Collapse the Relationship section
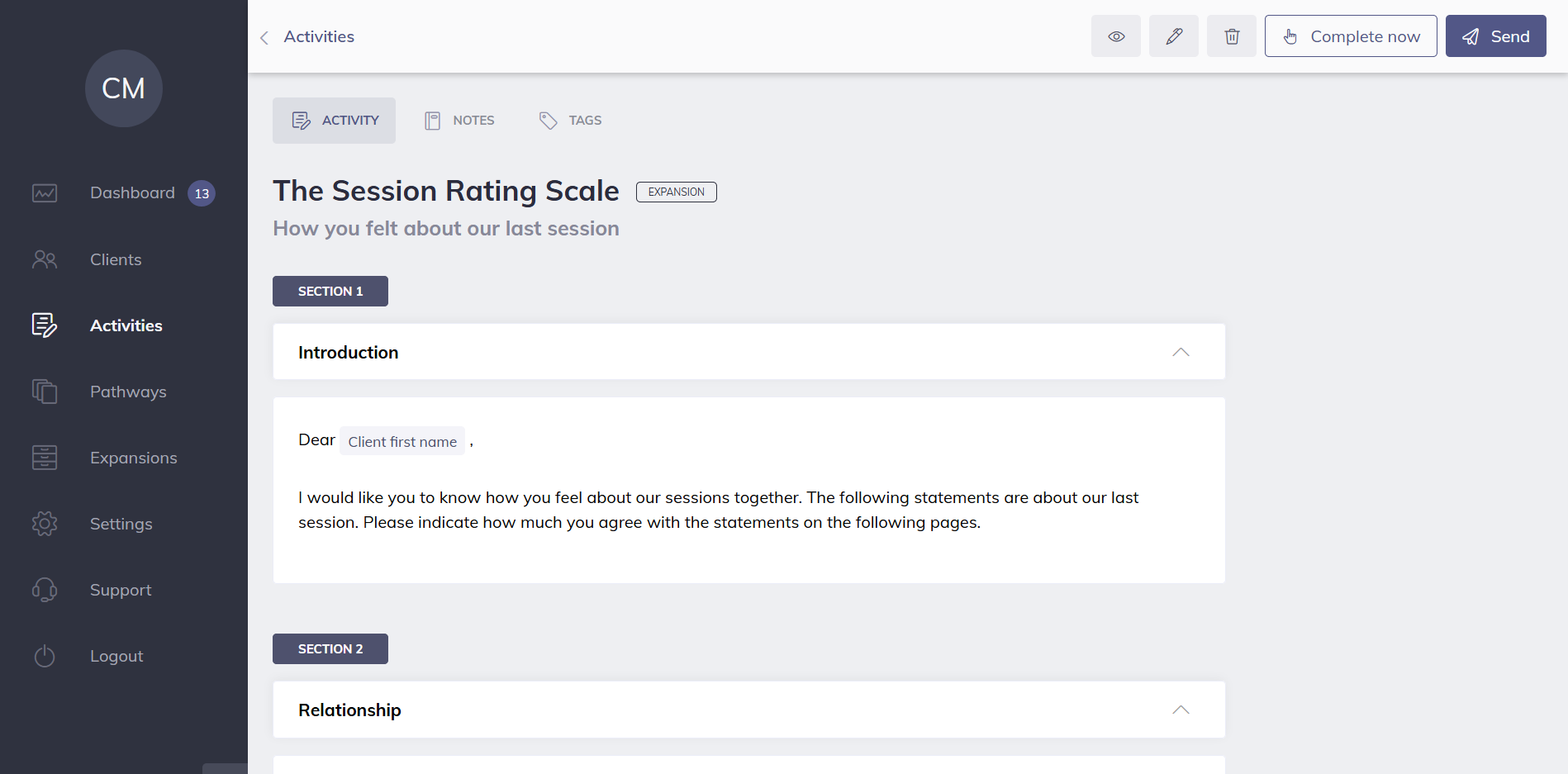 (x=1181, y=710)
